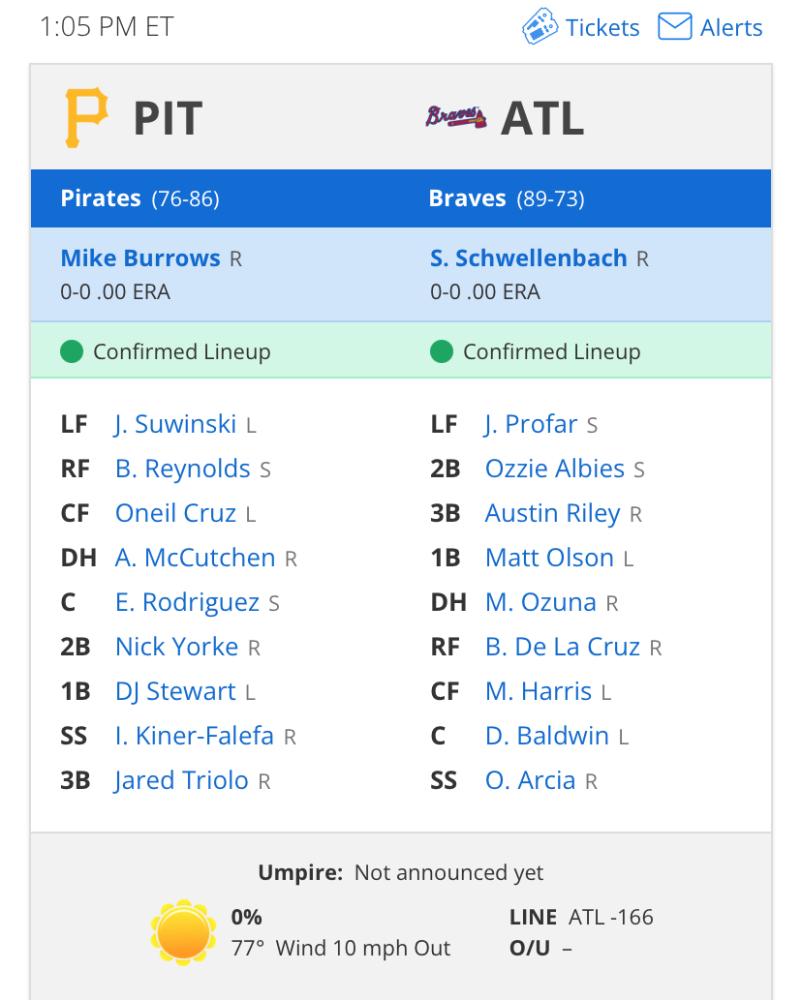Click the Braves team logo

pyautogui.click(x=456, y=117)
